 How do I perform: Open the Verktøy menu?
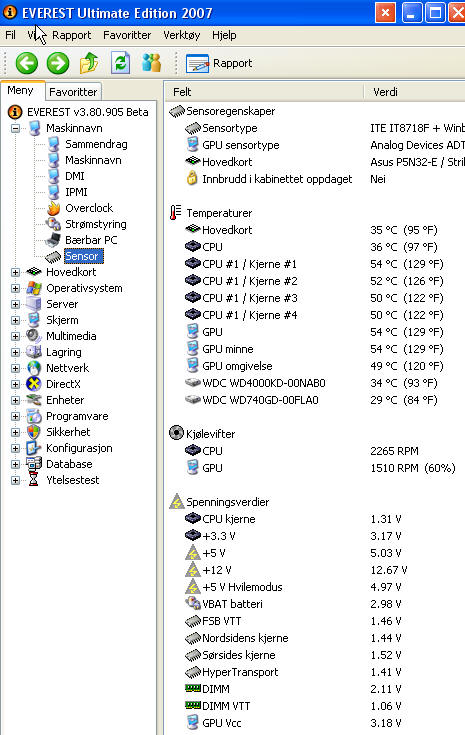click(181, 35)
